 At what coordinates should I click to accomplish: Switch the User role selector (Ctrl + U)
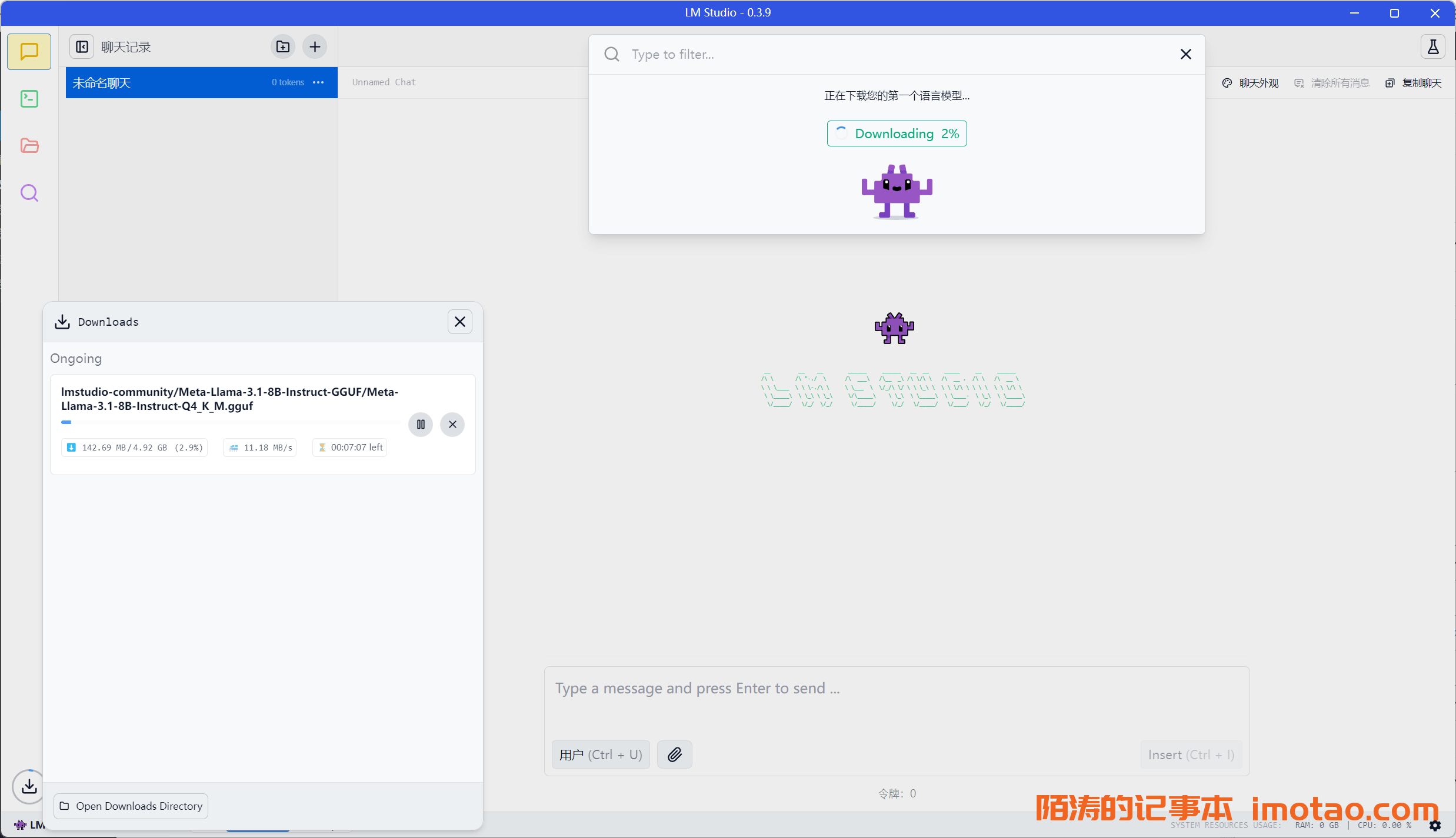601,754
